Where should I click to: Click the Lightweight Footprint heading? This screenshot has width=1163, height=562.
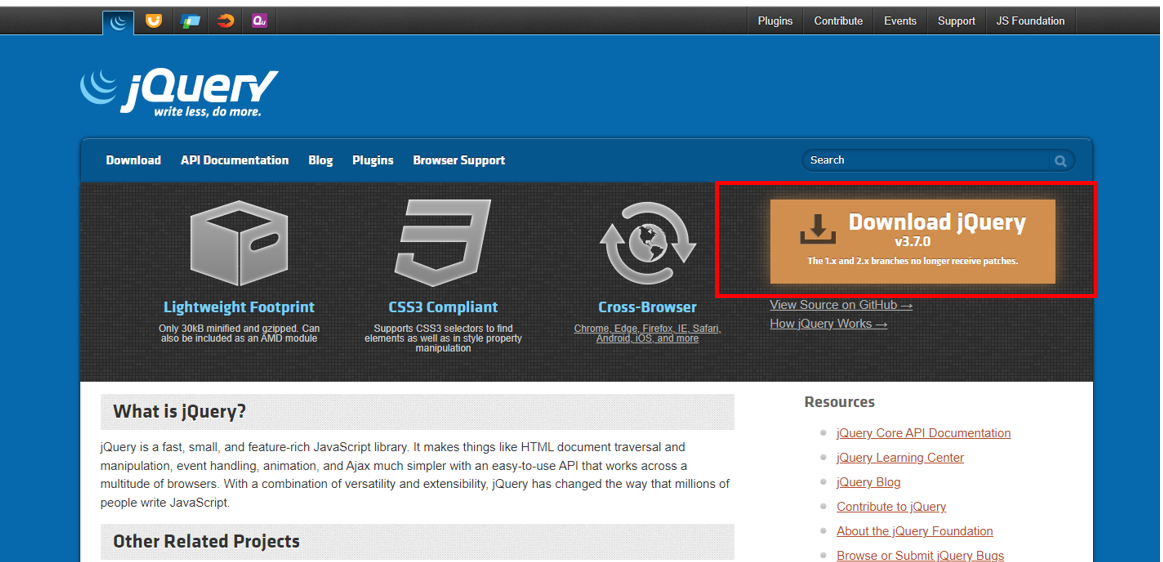point(239,307)
